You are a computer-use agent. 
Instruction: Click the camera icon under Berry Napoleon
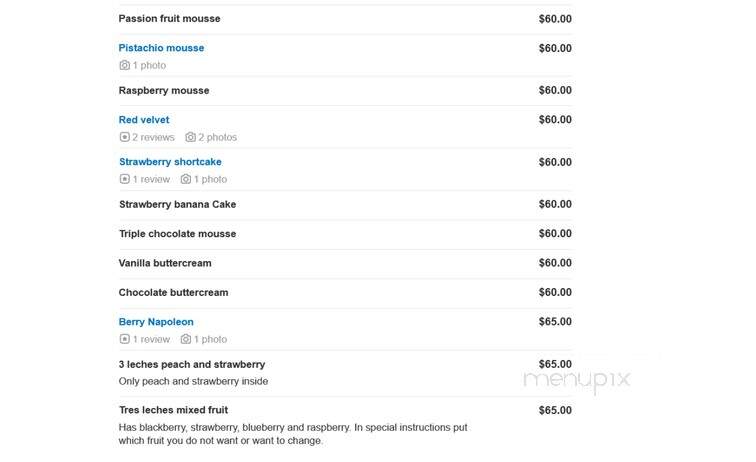186,339
